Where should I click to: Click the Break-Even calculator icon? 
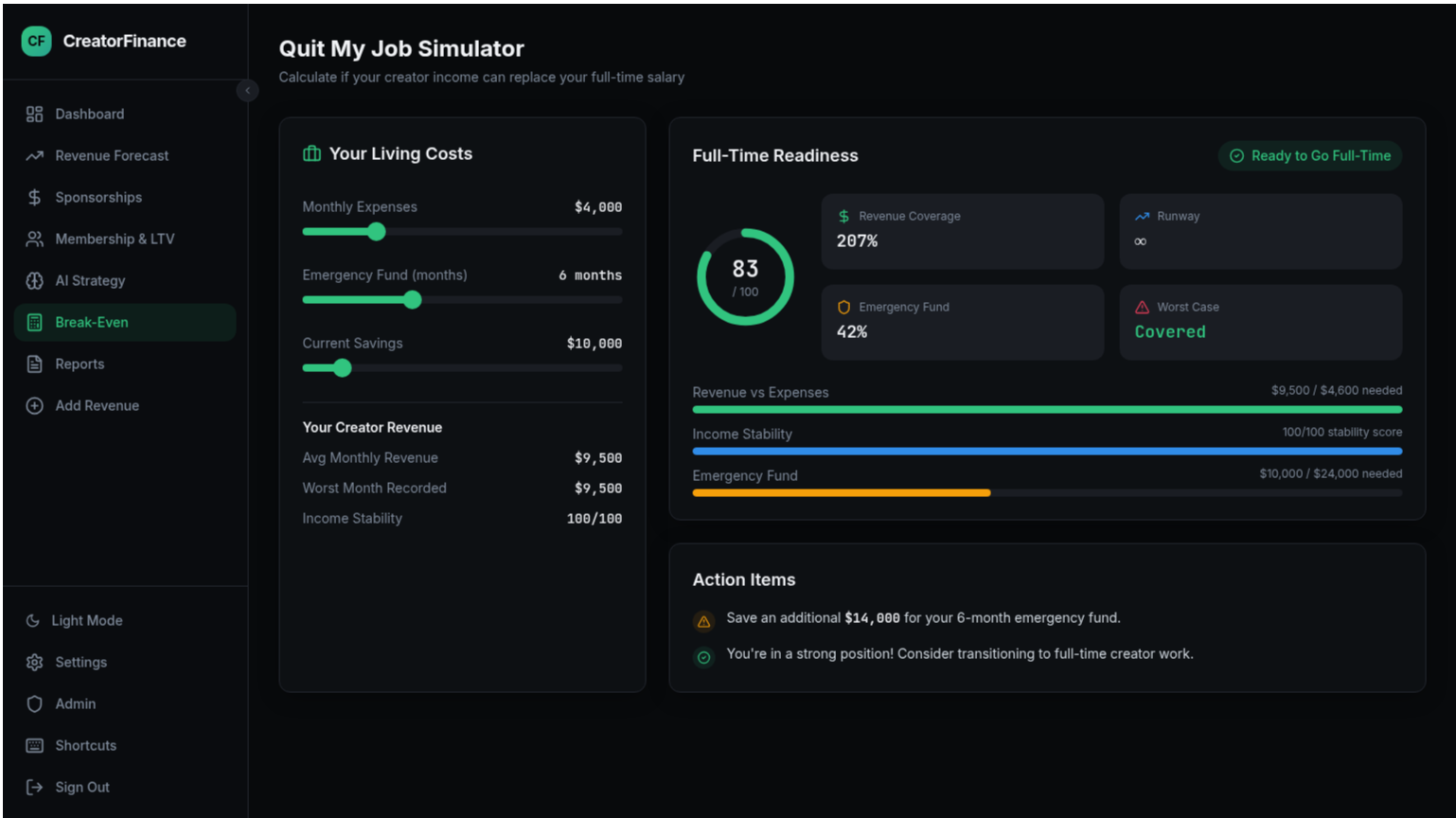click(x=34, y=322)
